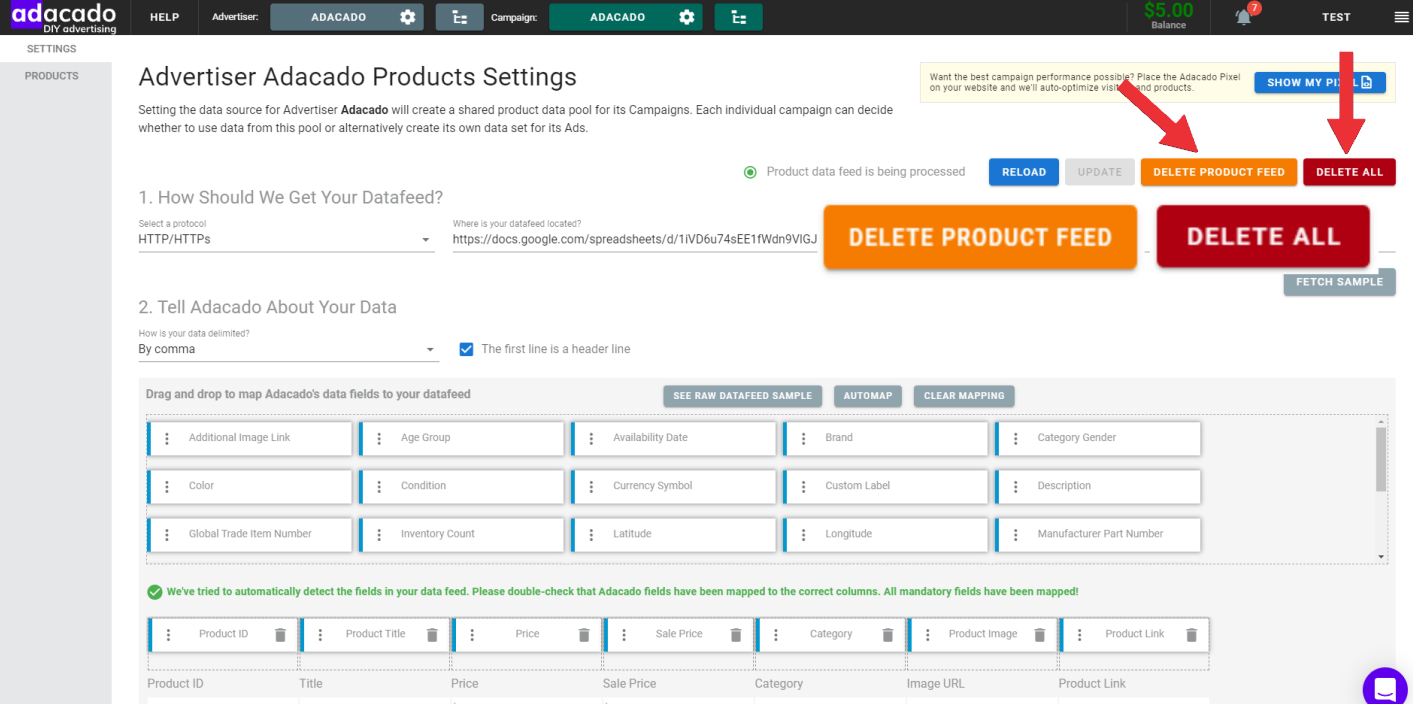Select the Manufacturer Part Number chip
The width and height of the screenshot is (1413, 704).
tap(1098, 534)
